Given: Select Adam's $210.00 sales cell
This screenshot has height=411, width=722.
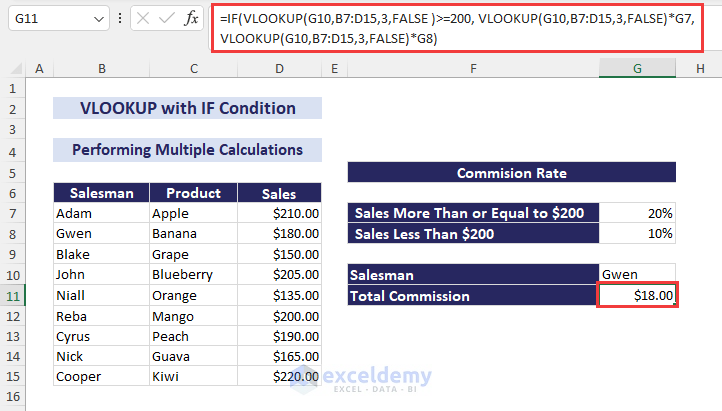Looking at the screenshot, I should coord(278,213).
